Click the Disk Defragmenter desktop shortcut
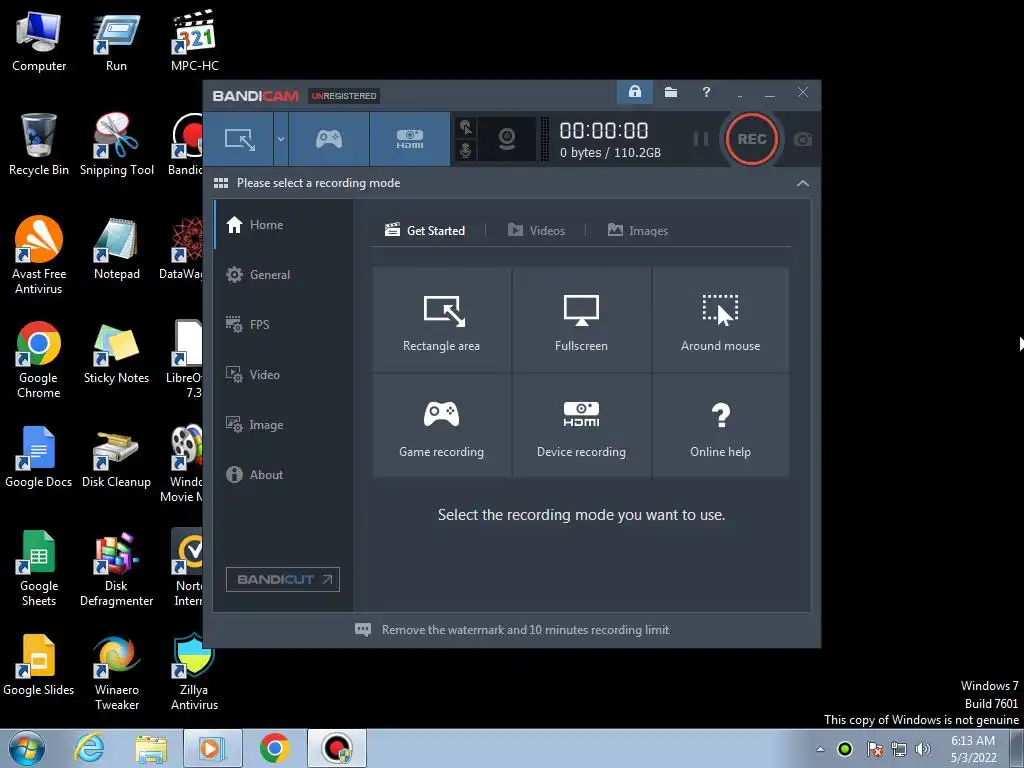The height and width of the screenshot is (768, 1024). (x=116, y=568)
